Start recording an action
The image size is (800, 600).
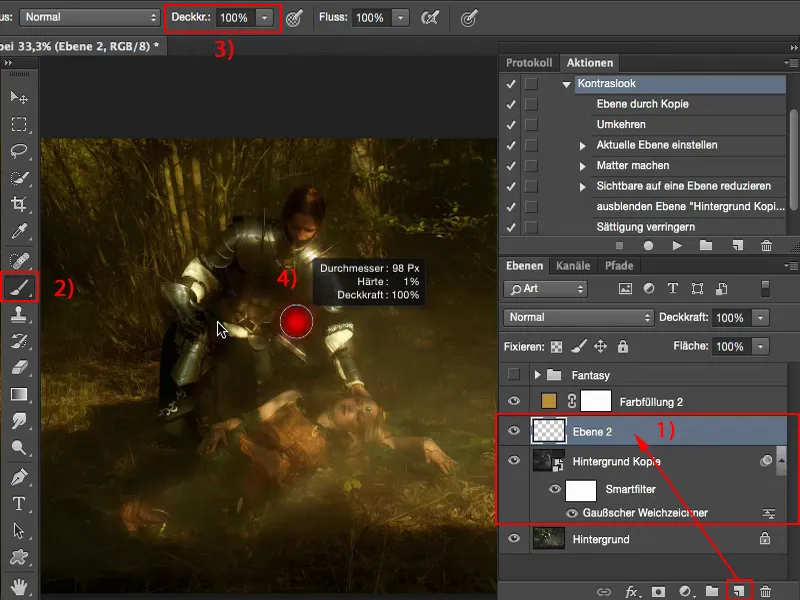pyautogui.click(x=648, y=246)
